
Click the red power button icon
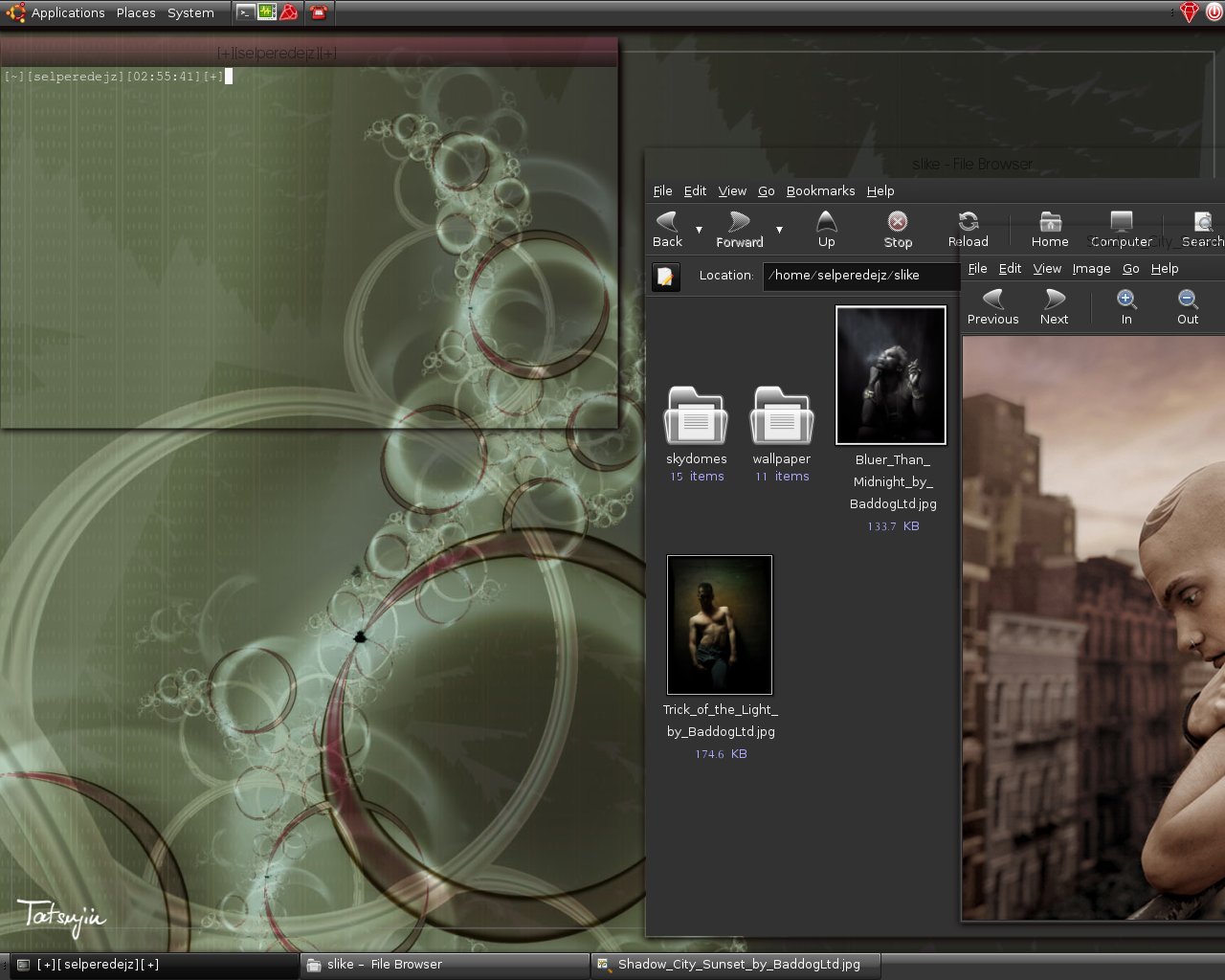click(x=1214, y=12)
